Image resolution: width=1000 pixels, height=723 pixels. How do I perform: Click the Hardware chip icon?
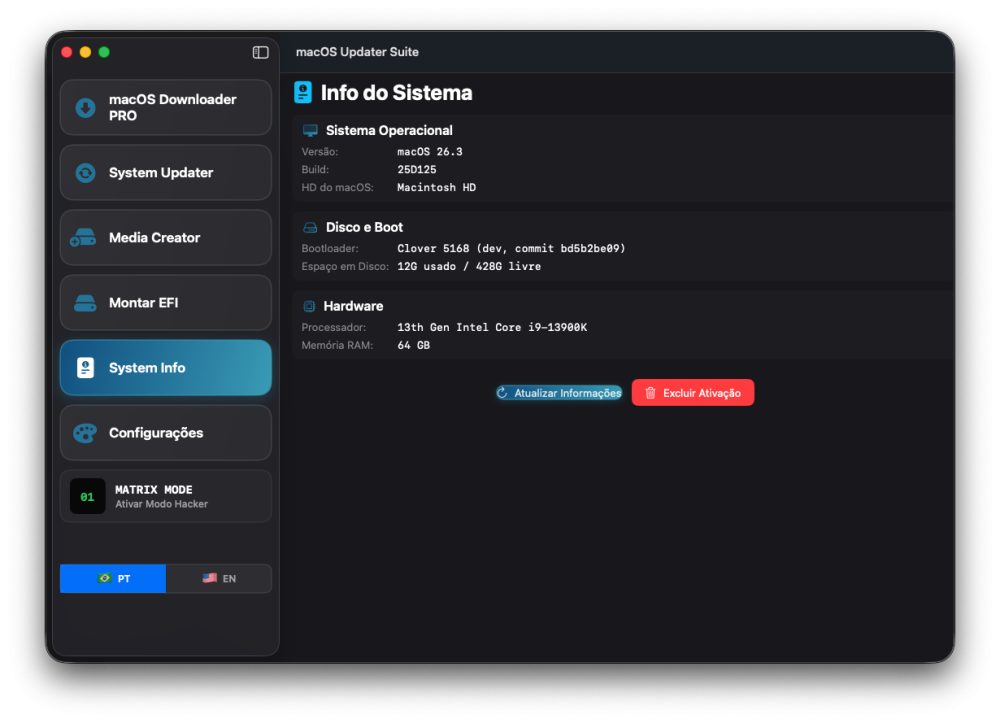coord(309,307)
